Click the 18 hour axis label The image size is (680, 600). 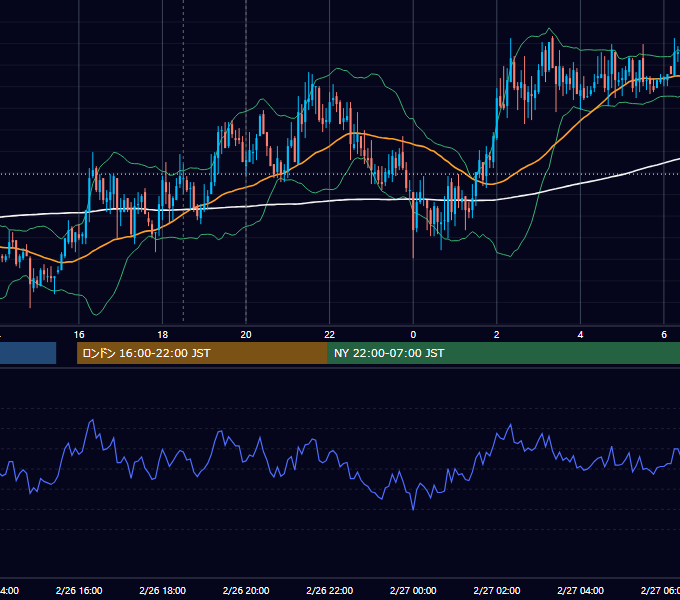[x=162, y=335]
